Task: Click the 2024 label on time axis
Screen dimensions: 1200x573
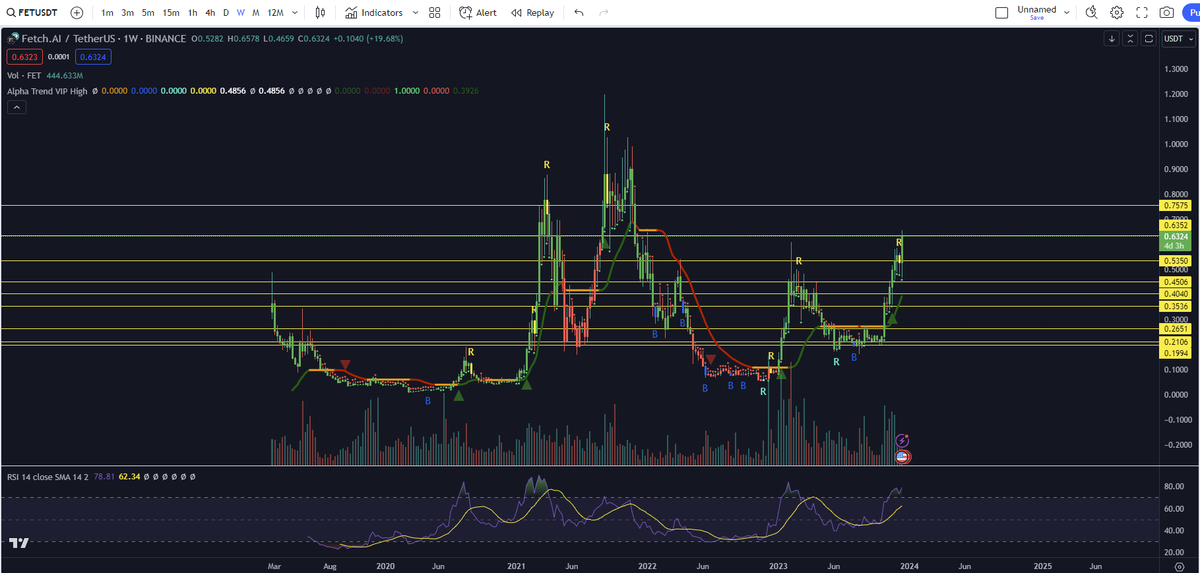Action: (x=910, y=565)
